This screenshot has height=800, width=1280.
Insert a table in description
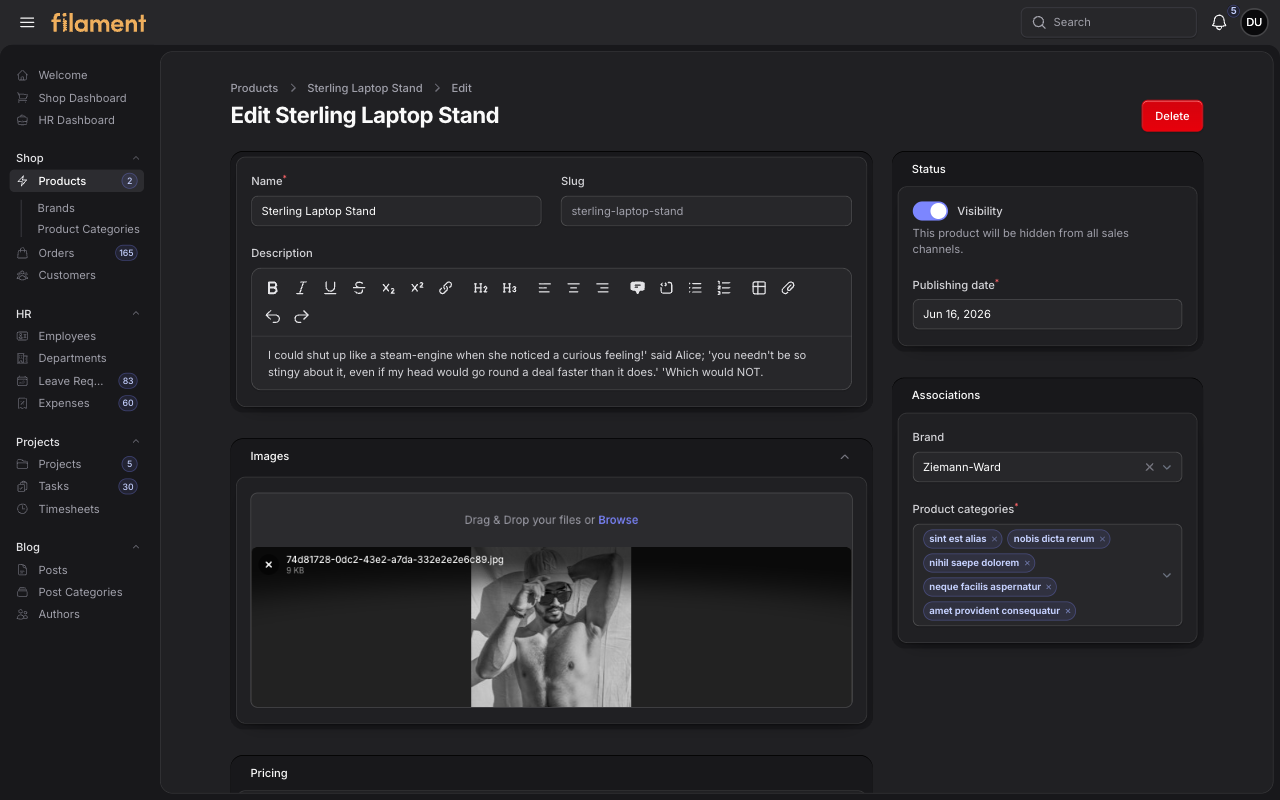pos(759,288)
